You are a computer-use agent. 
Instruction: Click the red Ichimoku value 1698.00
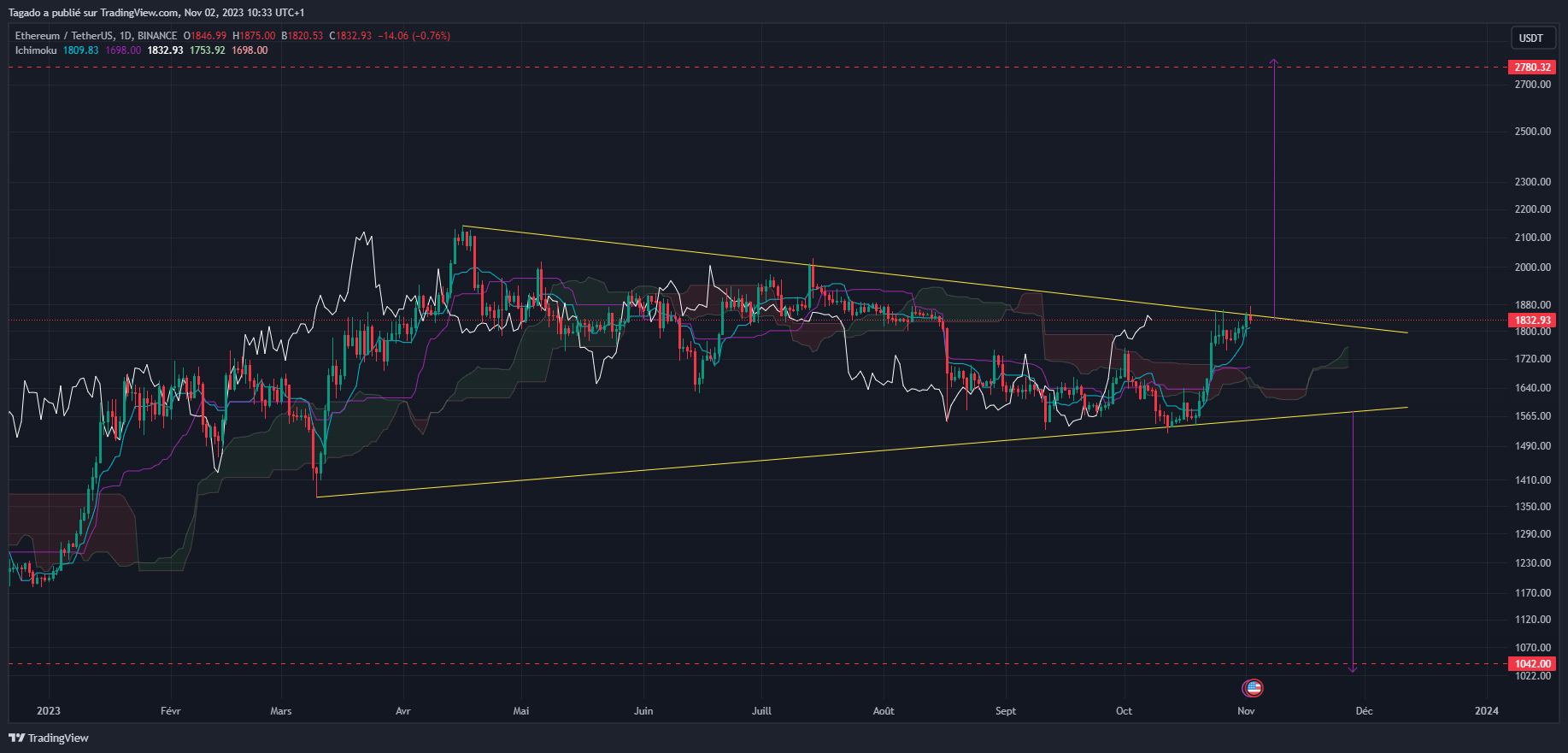pos(250,50)
